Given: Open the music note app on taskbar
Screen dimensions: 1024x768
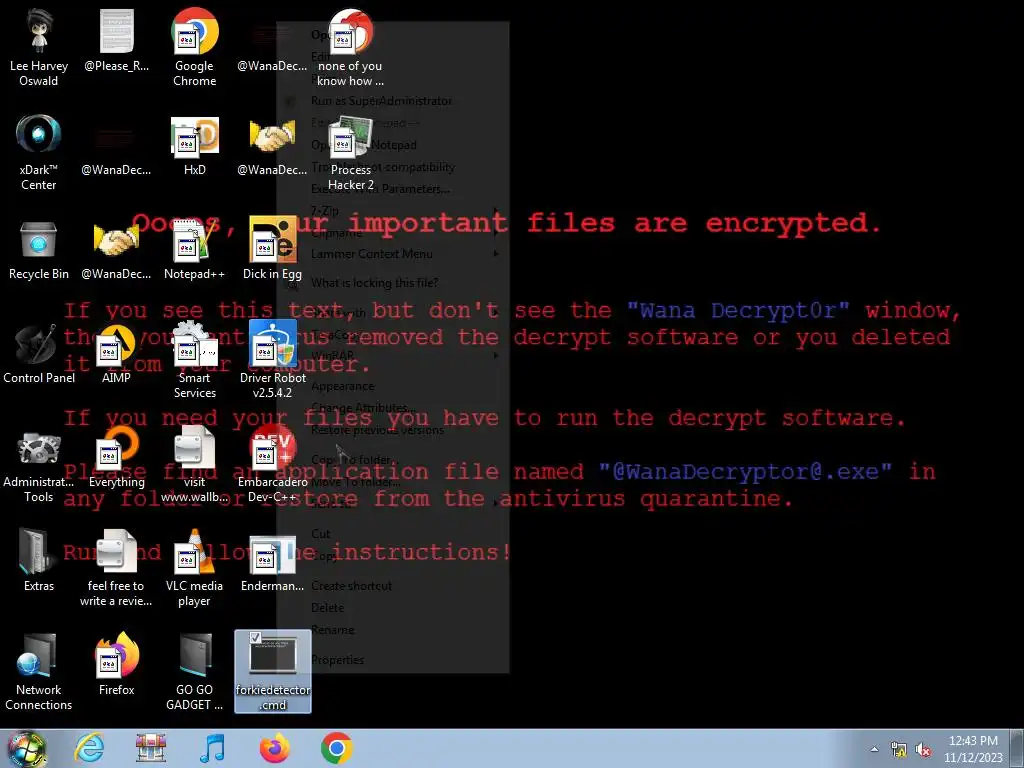Looking at the screenshot, I should pyautogui.click(x=213, y=748).
